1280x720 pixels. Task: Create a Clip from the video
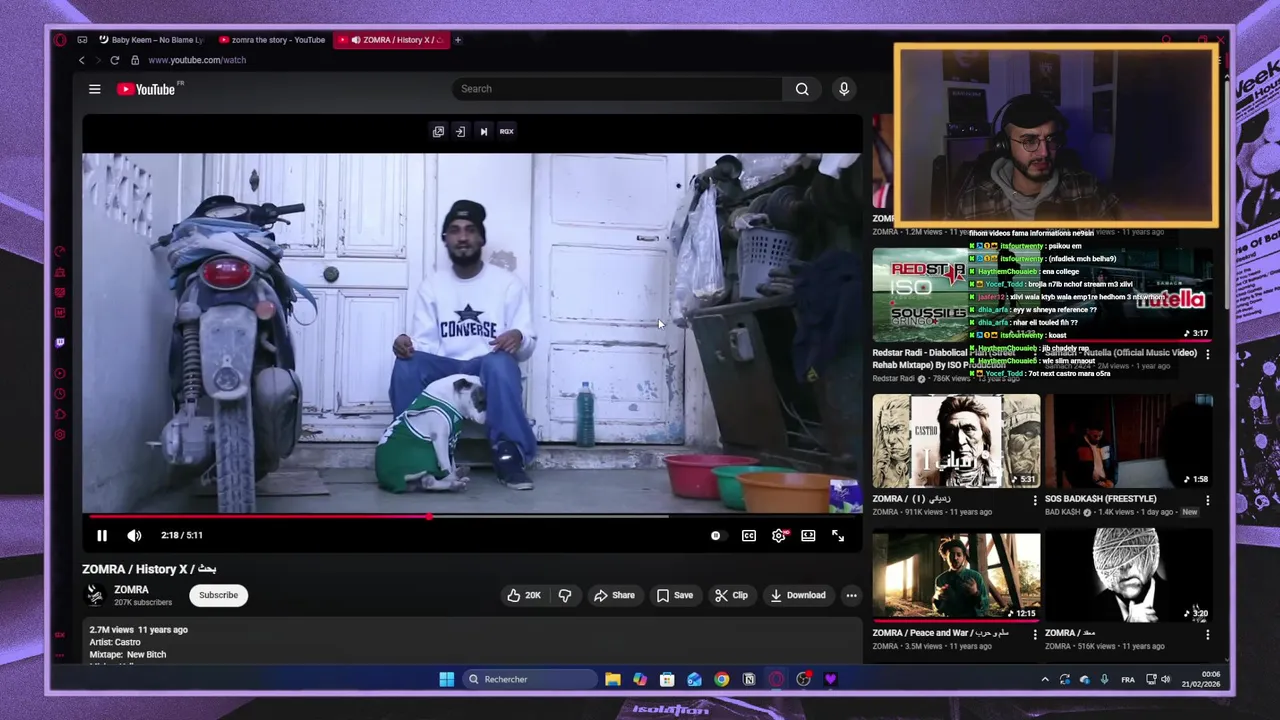click(x=731, y=595)
